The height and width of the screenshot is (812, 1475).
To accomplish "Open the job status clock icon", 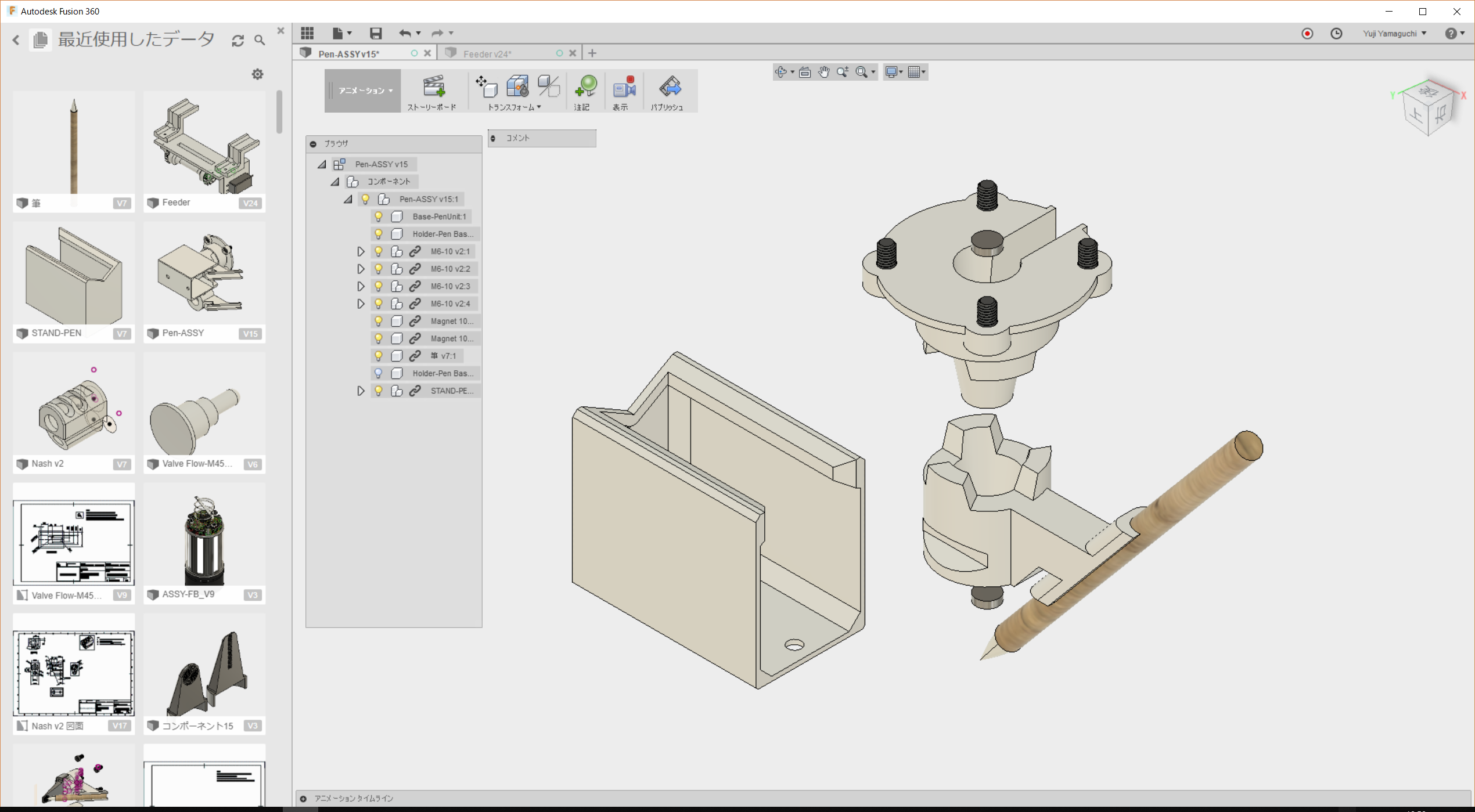I will (1336, 34).
